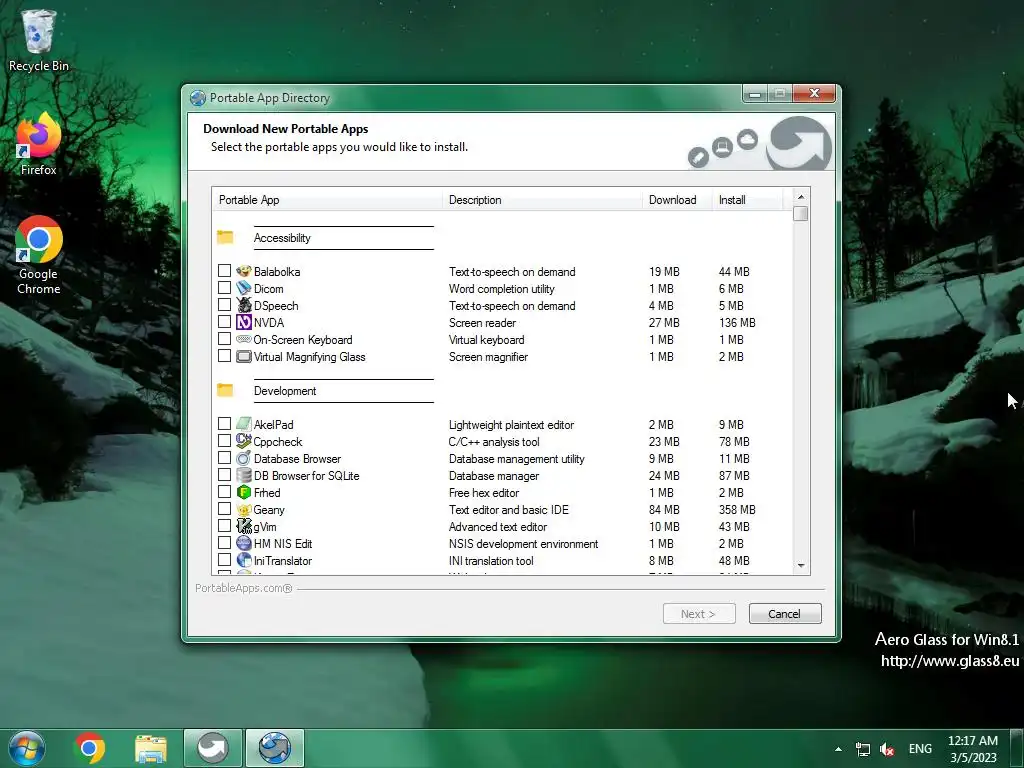Check the DSpeech checkbox
1024x768 pixels.
224,304
